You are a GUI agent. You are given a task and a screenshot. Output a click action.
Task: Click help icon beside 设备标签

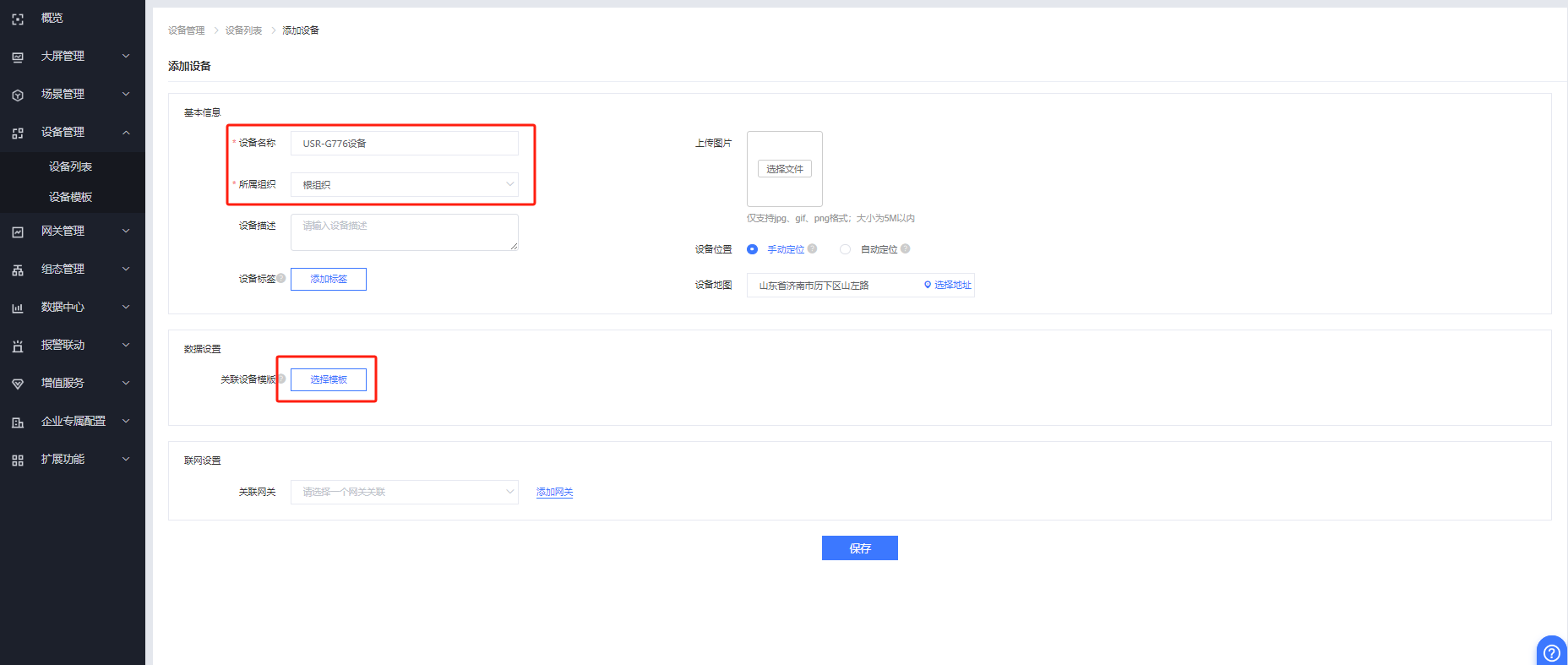pos(281,278)
